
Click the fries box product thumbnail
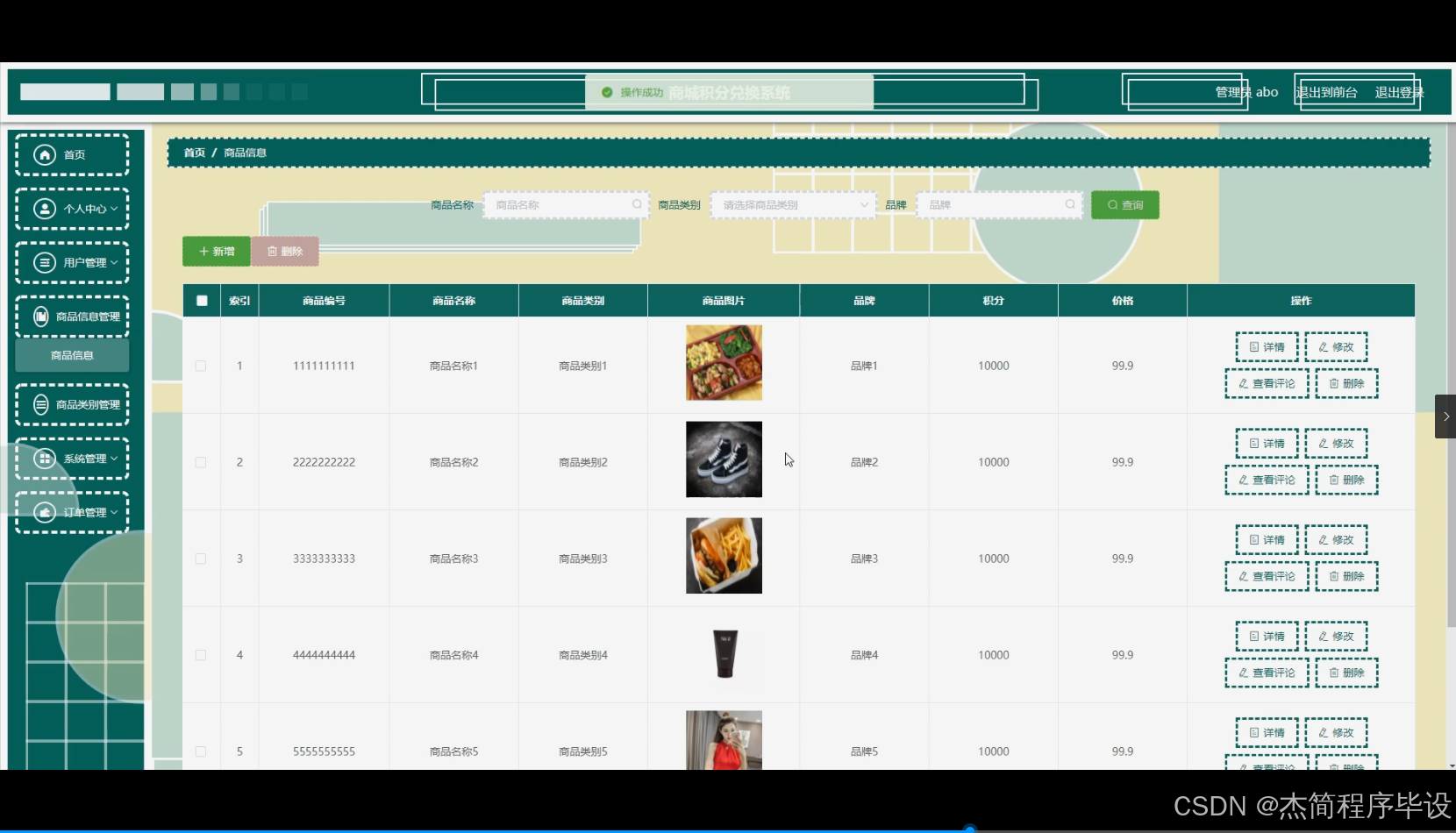[x=724, y=556]
